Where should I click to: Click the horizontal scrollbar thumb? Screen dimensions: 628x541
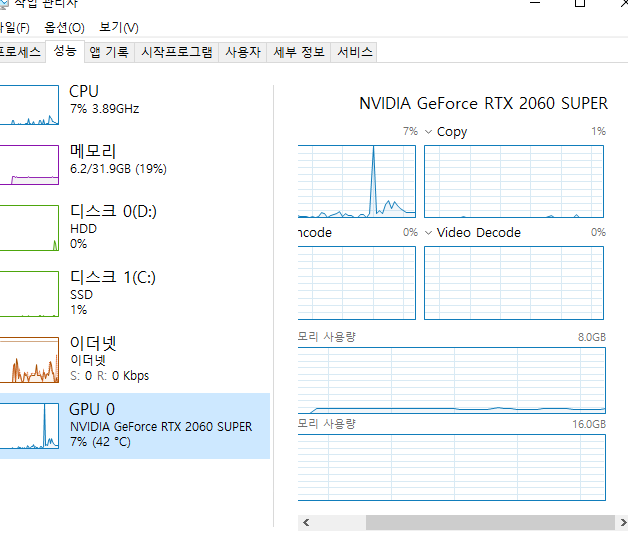click(490, 523)
